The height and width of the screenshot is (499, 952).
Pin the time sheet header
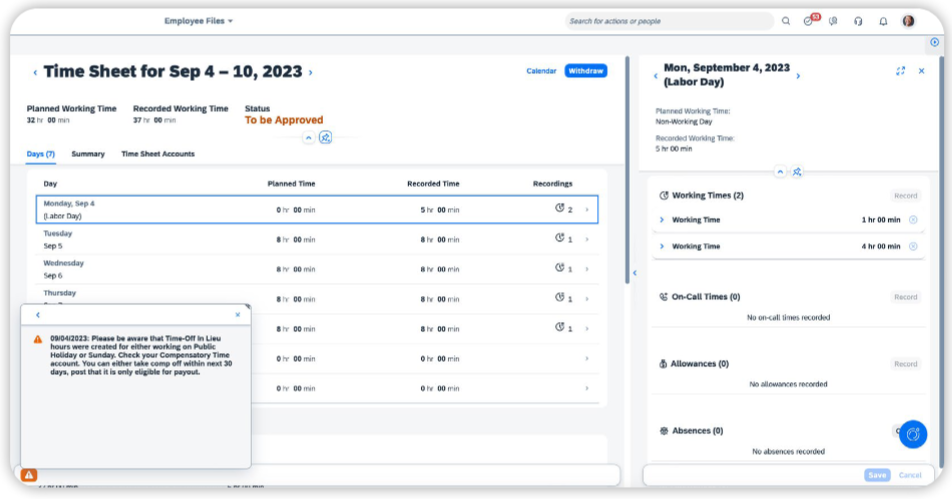[x=325, y=137]
